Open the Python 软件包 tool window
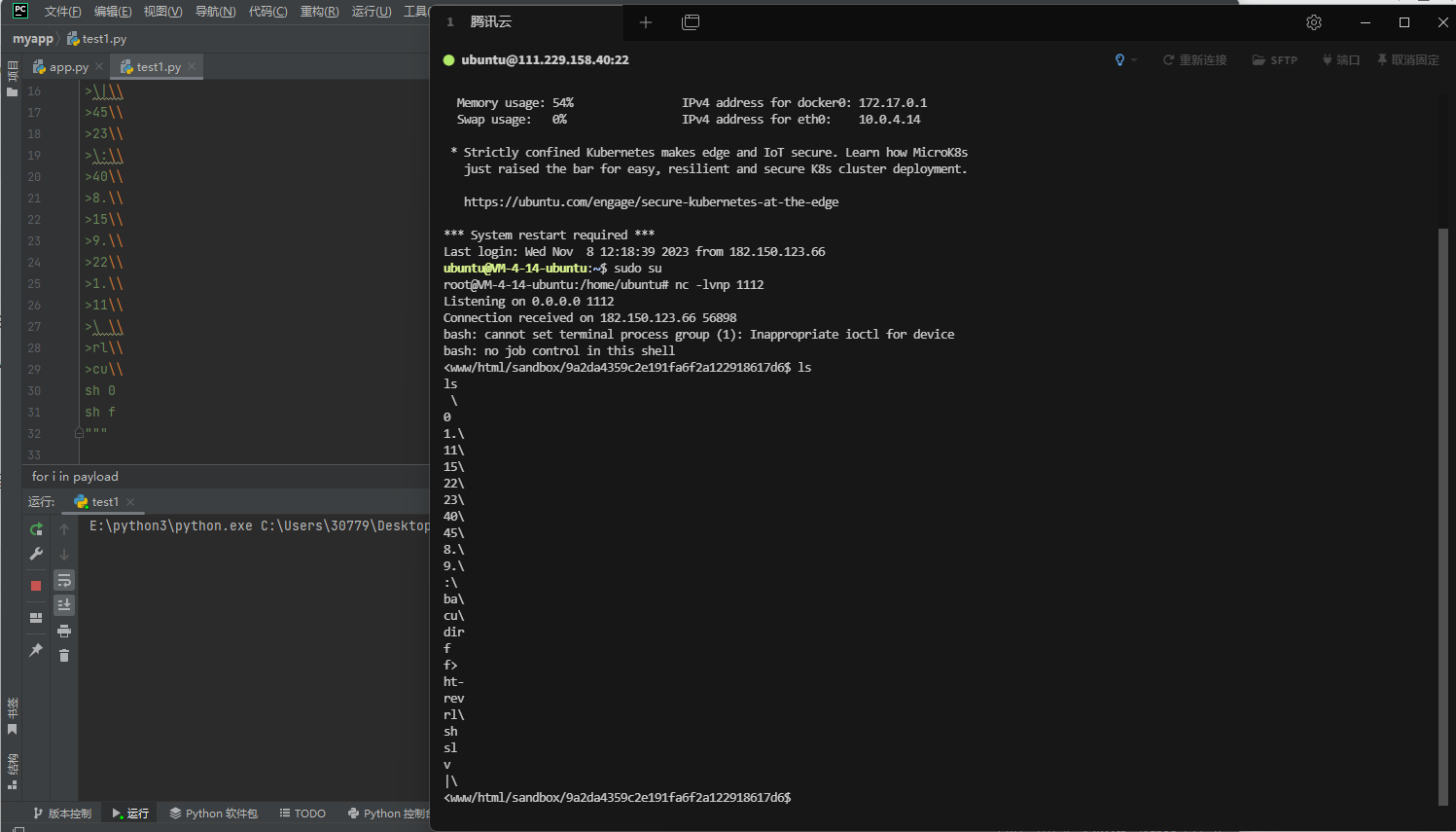Viewport: 1456px width, 832px height. (213, 814)
